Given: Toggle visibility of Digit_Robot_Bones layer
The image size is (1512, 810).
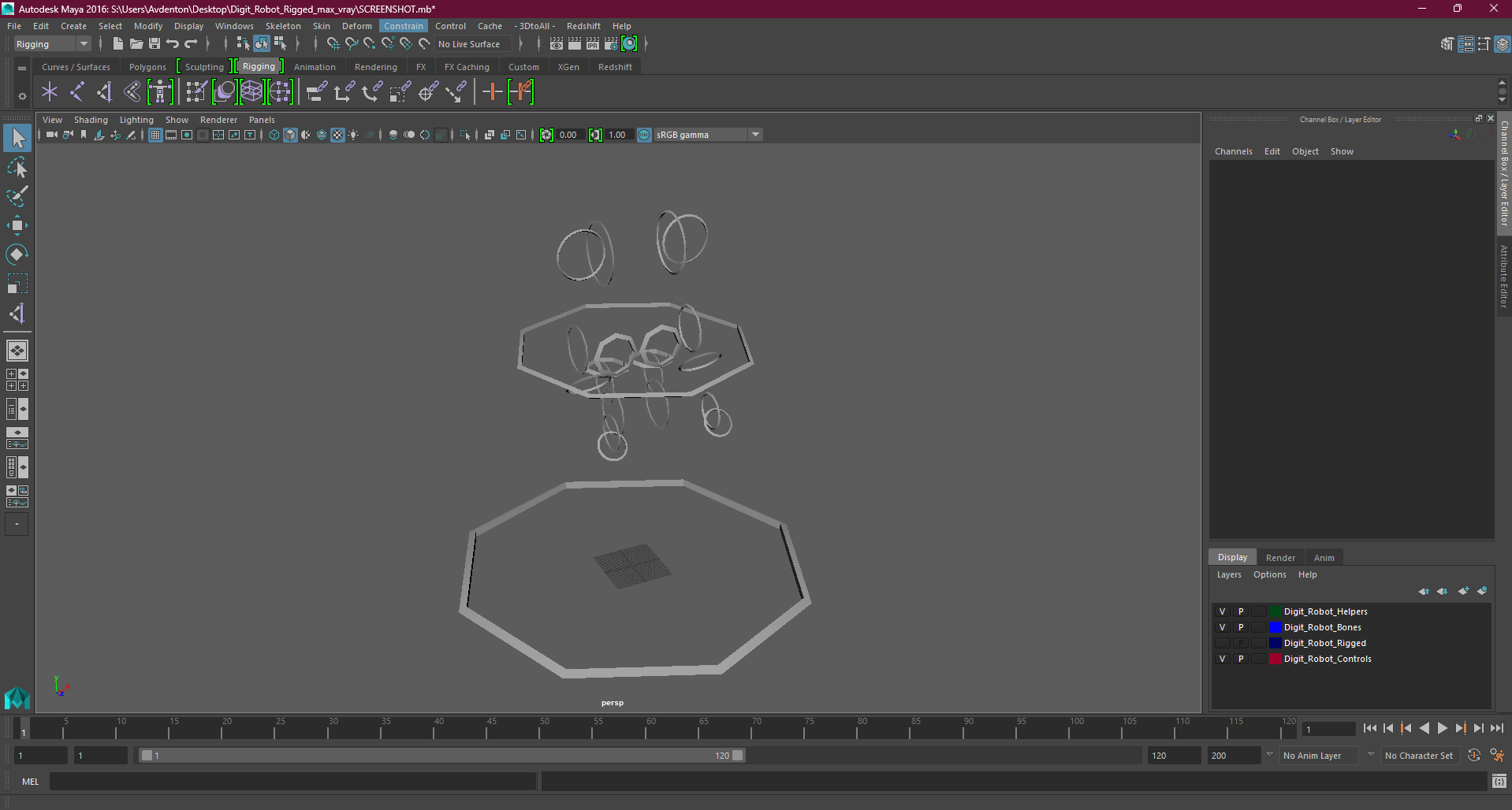Looking at the screenshot, I should pyautogui.click(x=1223, y=627).
